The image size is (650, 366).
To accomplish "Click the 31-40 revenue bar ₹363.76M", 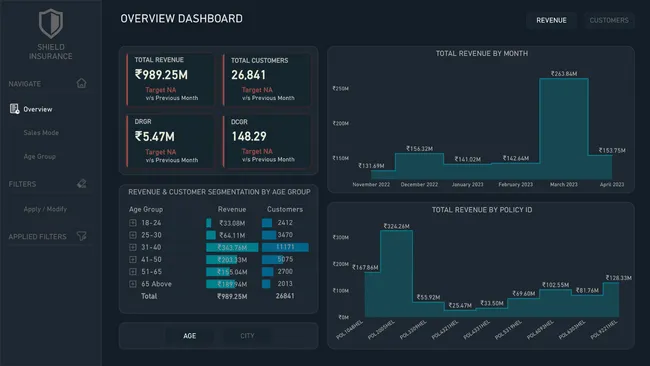I will pos(232,247).
